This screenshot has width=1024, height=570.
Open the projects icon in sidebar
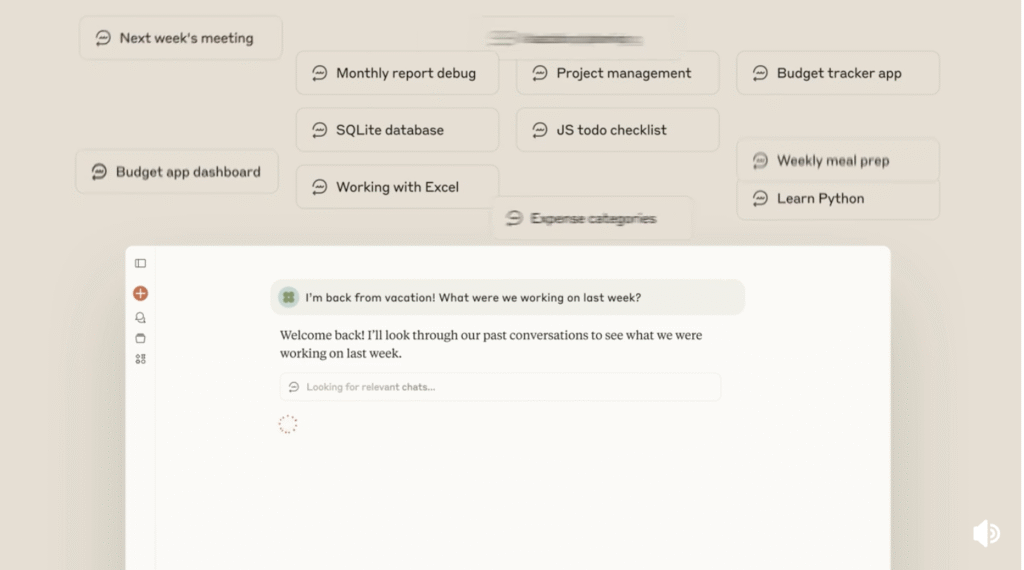click(140, 338)
